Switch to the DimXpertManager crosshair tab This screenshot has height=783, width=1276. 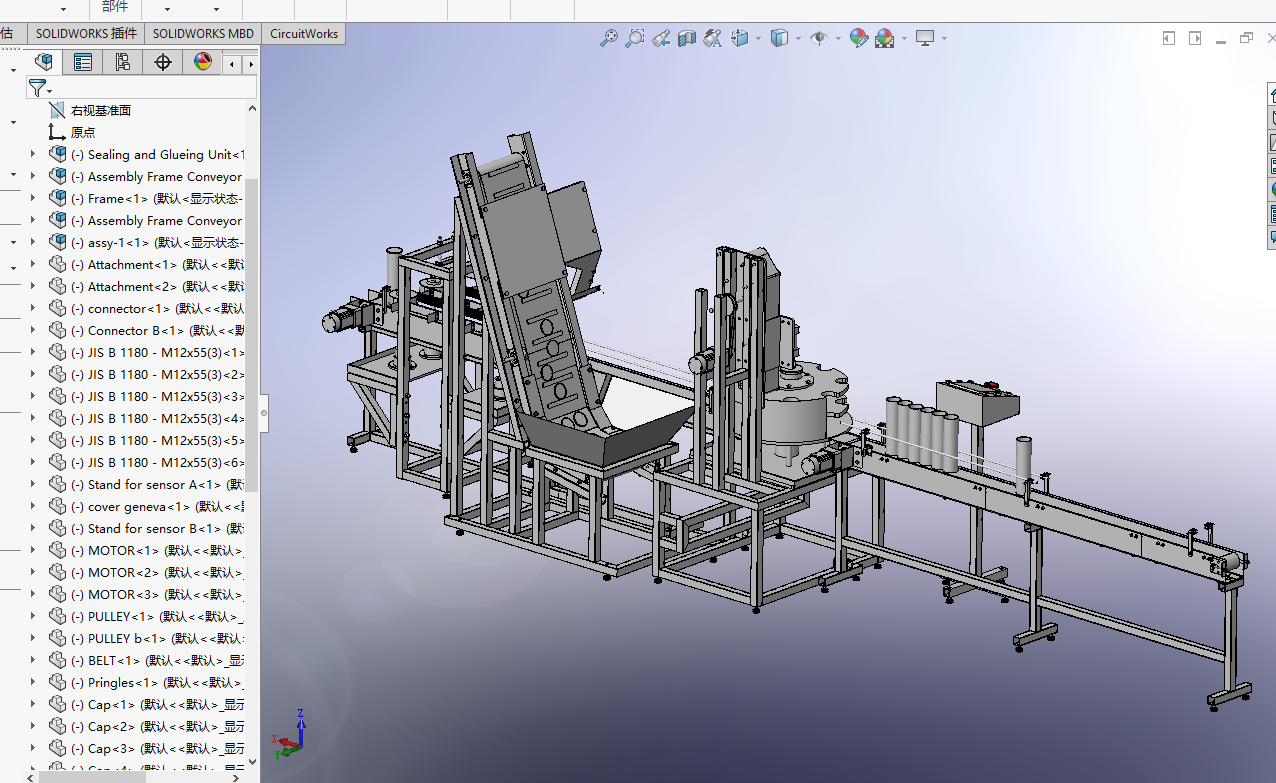[x=163, y=62]
